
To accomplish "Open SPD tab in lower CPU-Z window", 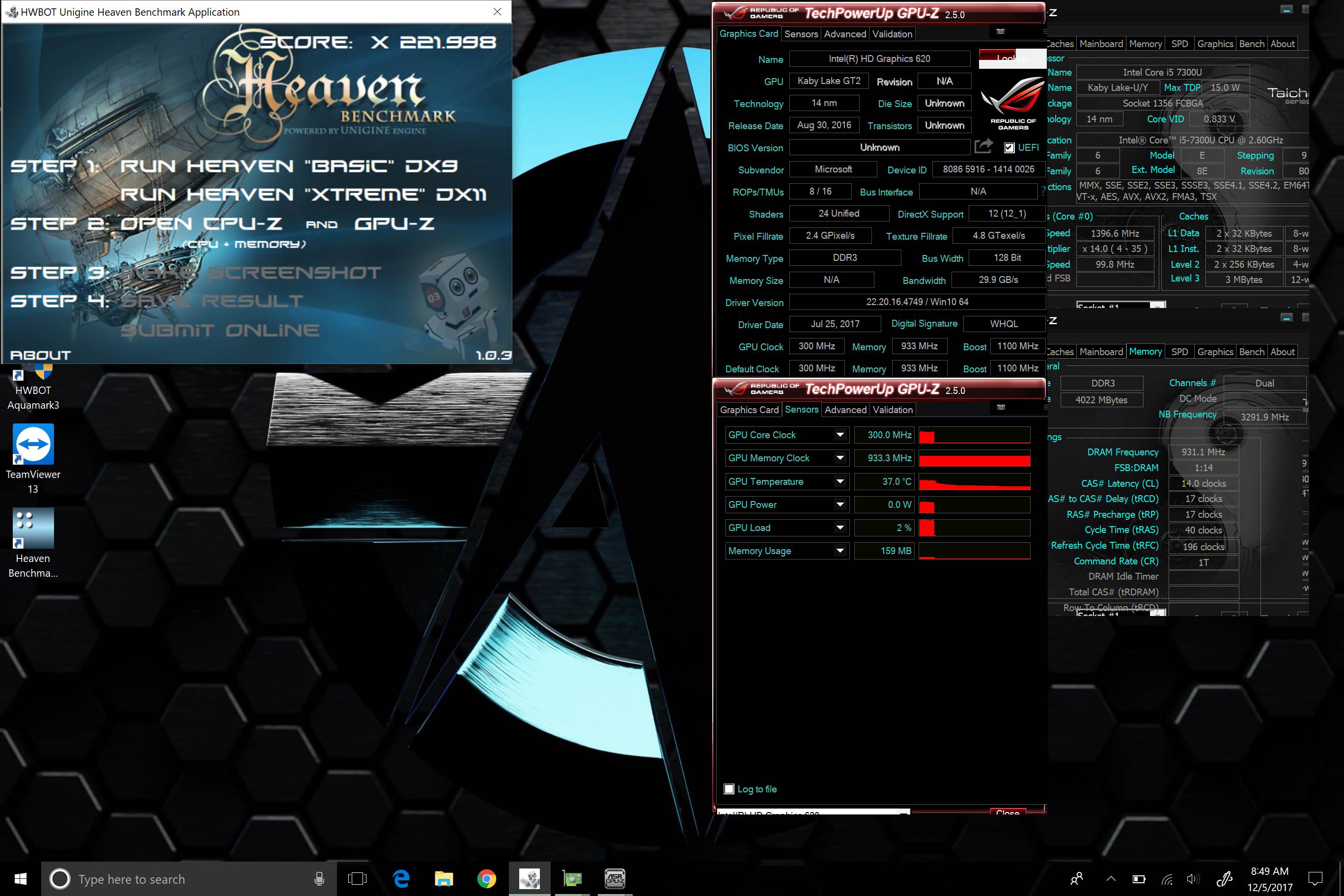I will (1179, 352).
